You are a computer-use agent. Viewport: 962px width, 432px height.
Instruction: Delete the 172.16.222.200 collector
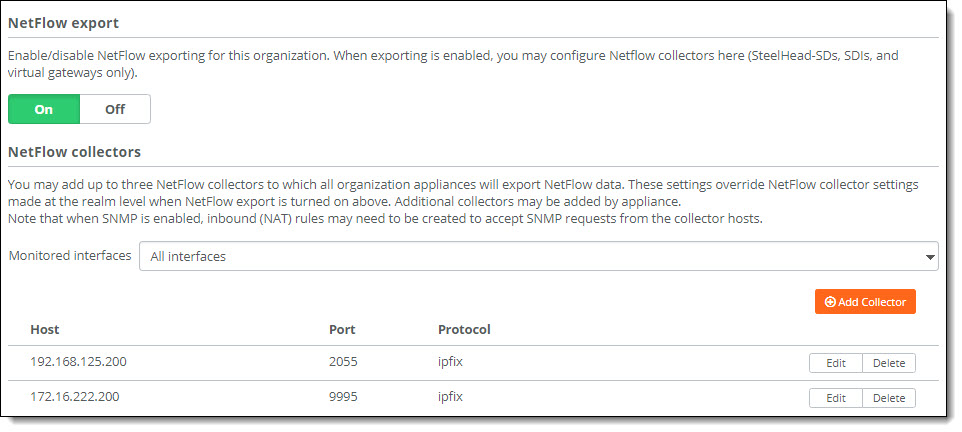(889, 398)
